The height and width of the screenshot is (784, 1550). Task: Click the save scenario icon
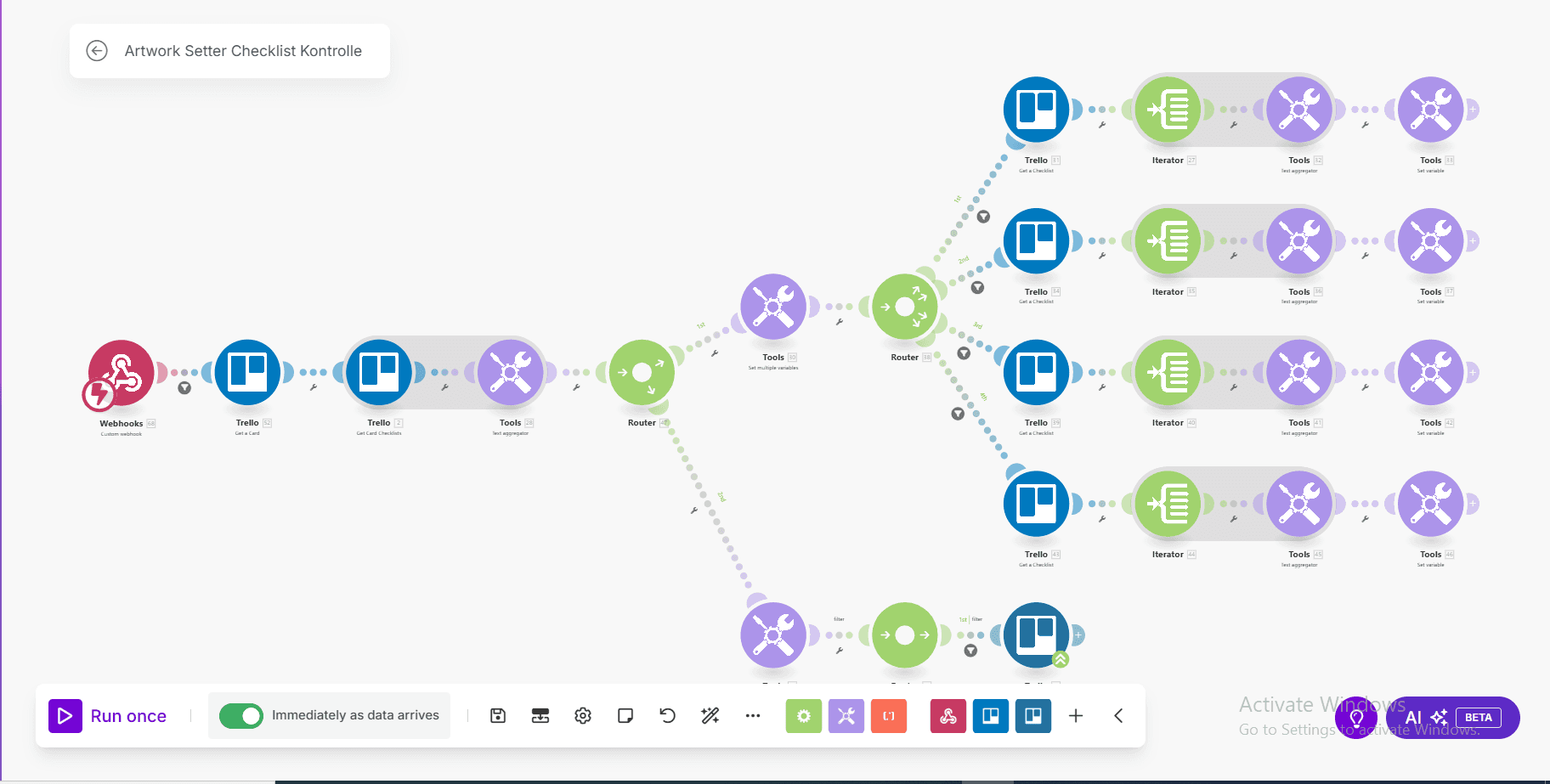click(498, 716)
